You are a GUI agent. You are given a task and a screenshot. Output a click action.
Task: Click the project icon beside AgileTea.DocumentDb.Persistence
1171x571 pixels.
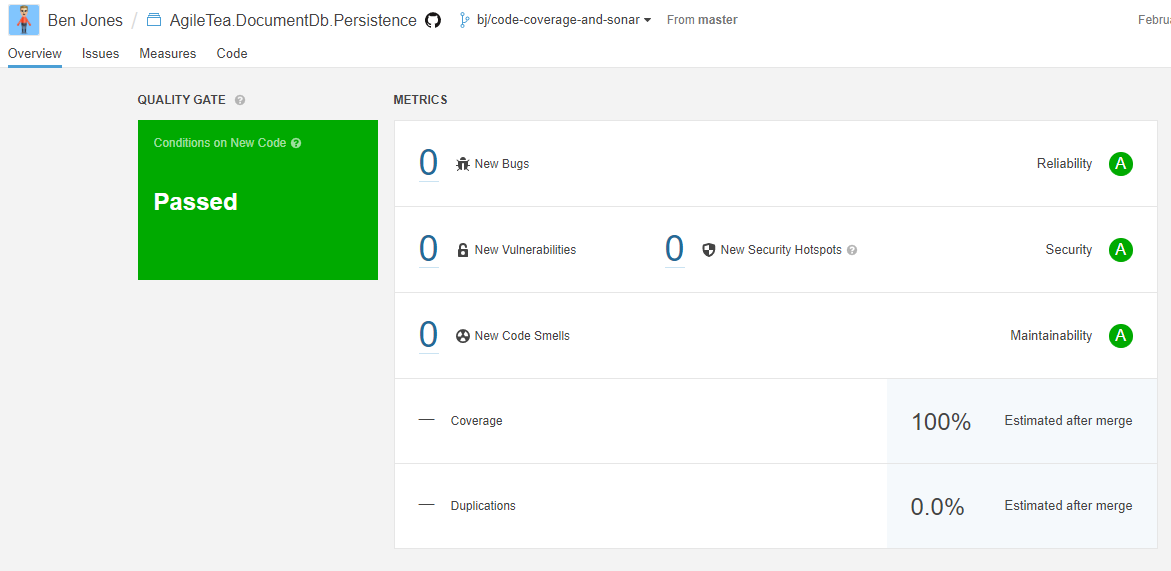(x=154, y=20)
